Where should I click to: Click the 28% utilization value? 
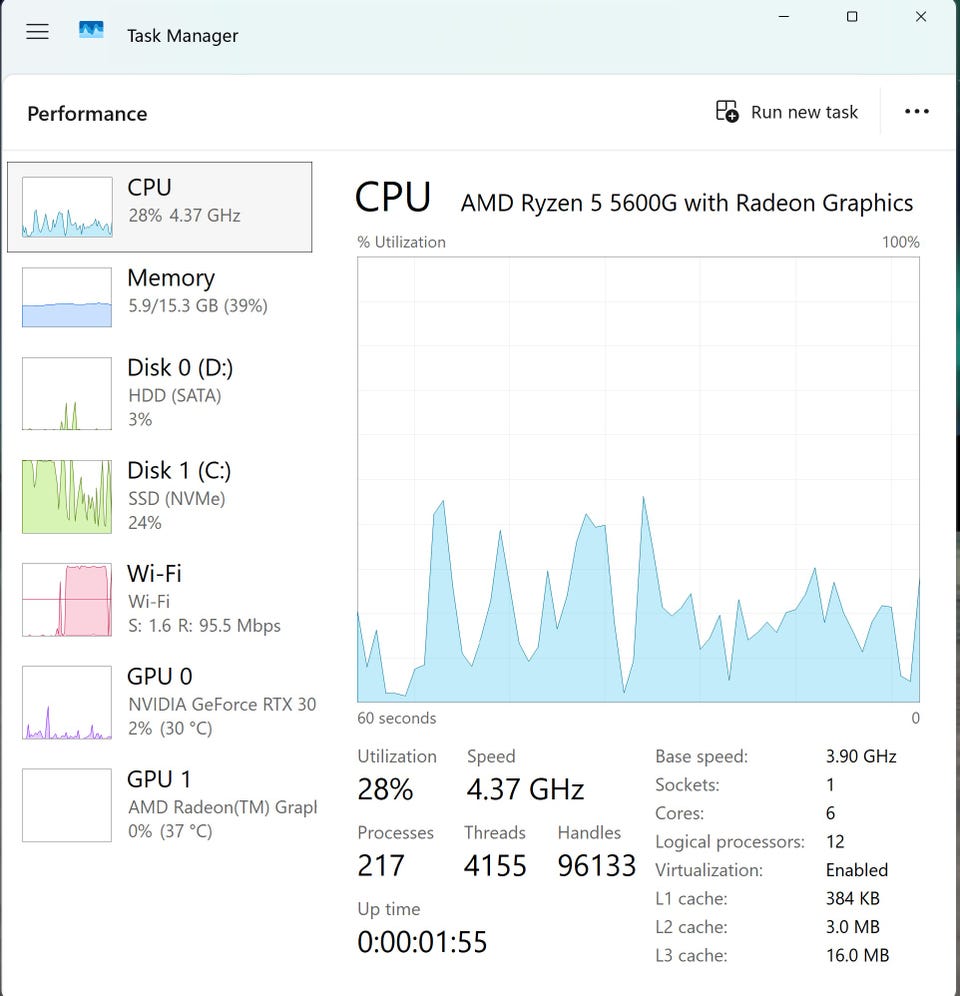[x=385, y=790]
